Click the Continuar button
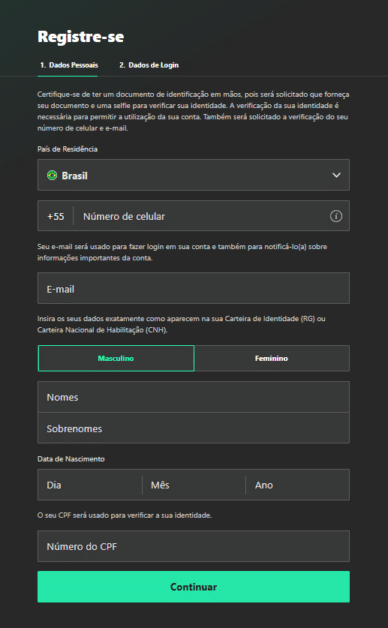Screen dimensions: 388x628 point(193,587)
